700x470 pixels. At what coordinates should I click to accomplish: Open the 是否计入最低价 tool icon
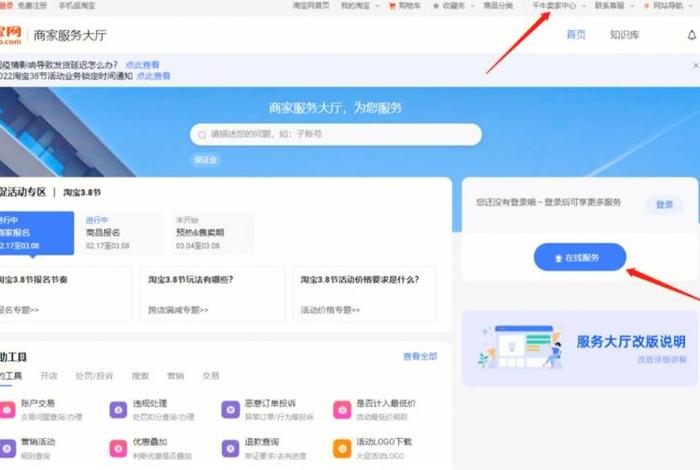pyautogui.click(x=342, y=409)
